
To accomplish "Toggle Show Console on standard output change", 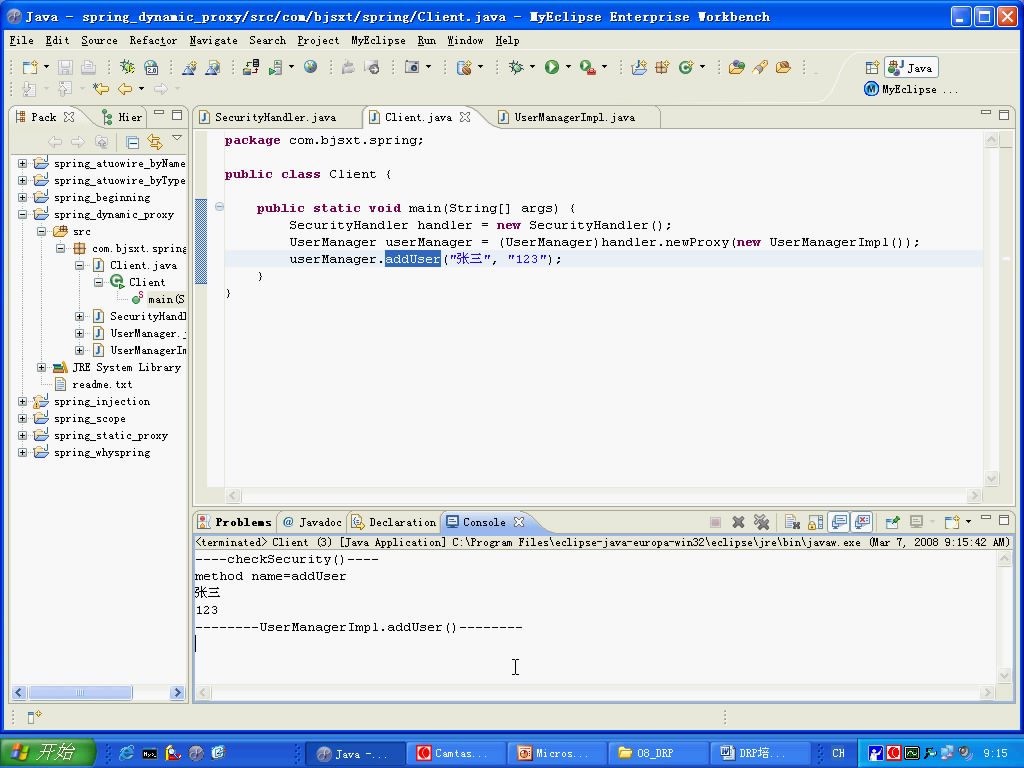I will (x=839, y=522).
